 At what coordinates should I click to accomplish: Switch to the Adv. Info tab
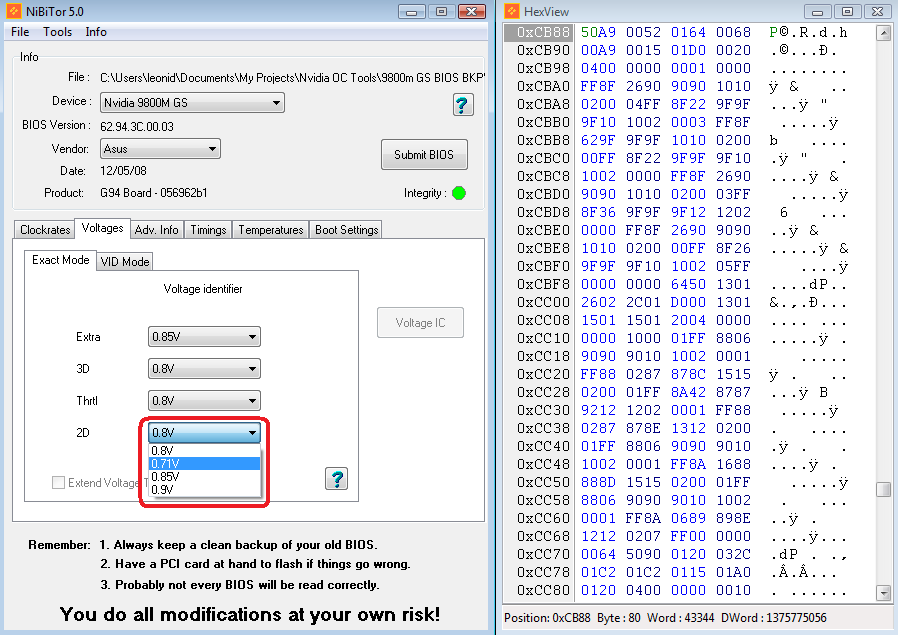coord(157,230)
